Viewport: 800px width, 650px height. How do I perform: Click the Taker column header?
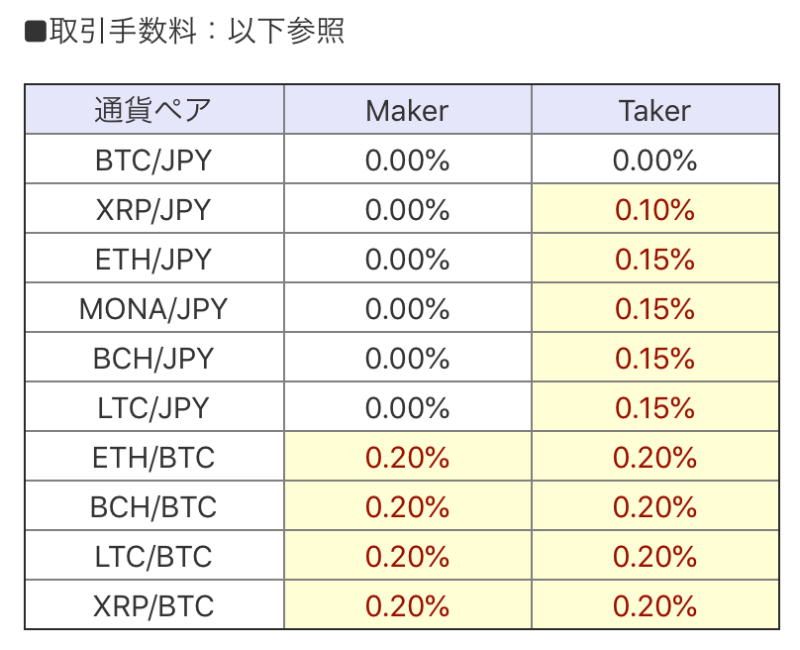tap(655, 110)
